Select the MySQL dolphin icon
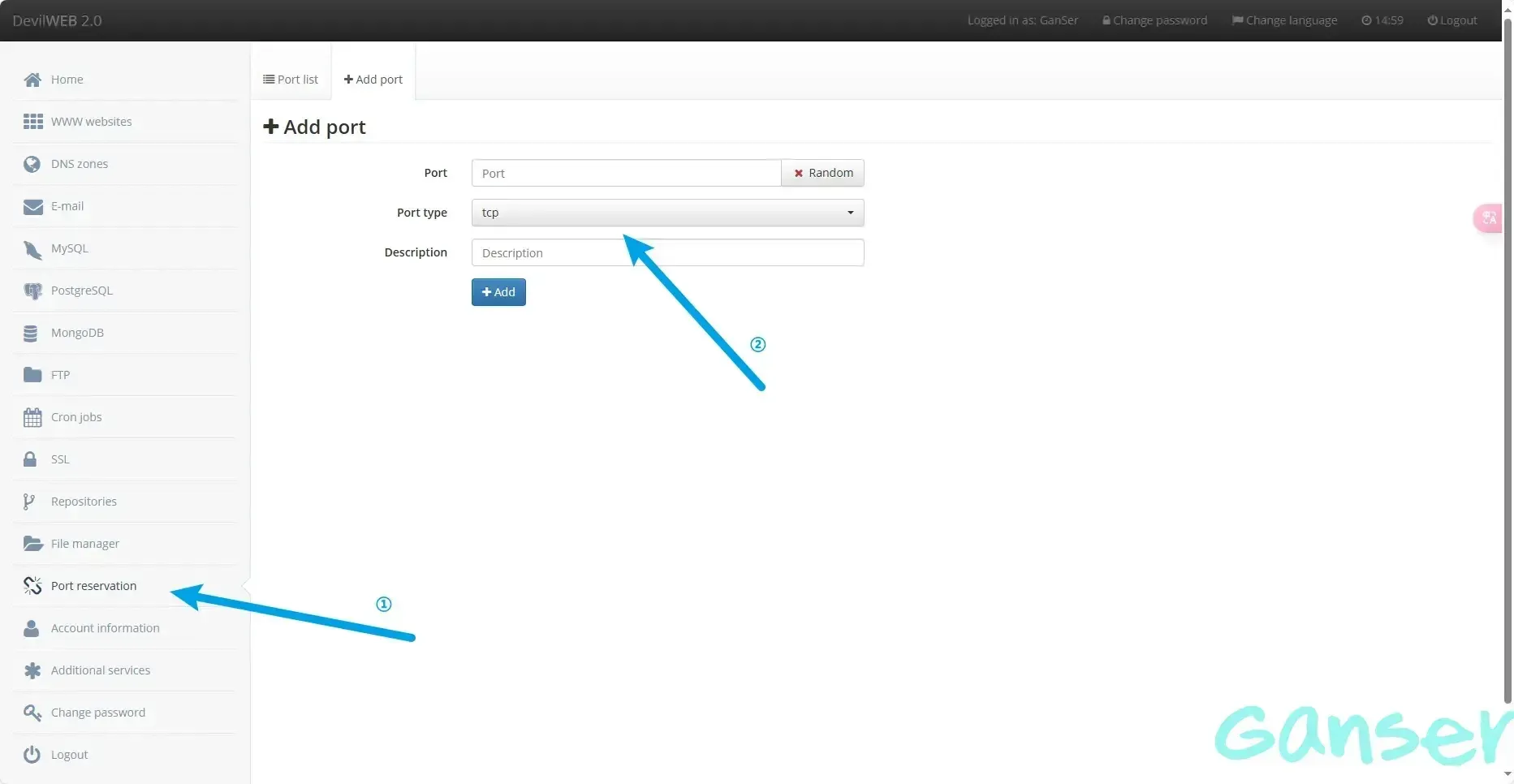This screenshot has height=784, width=1514. pyautogui.click(x=32, y=249)
